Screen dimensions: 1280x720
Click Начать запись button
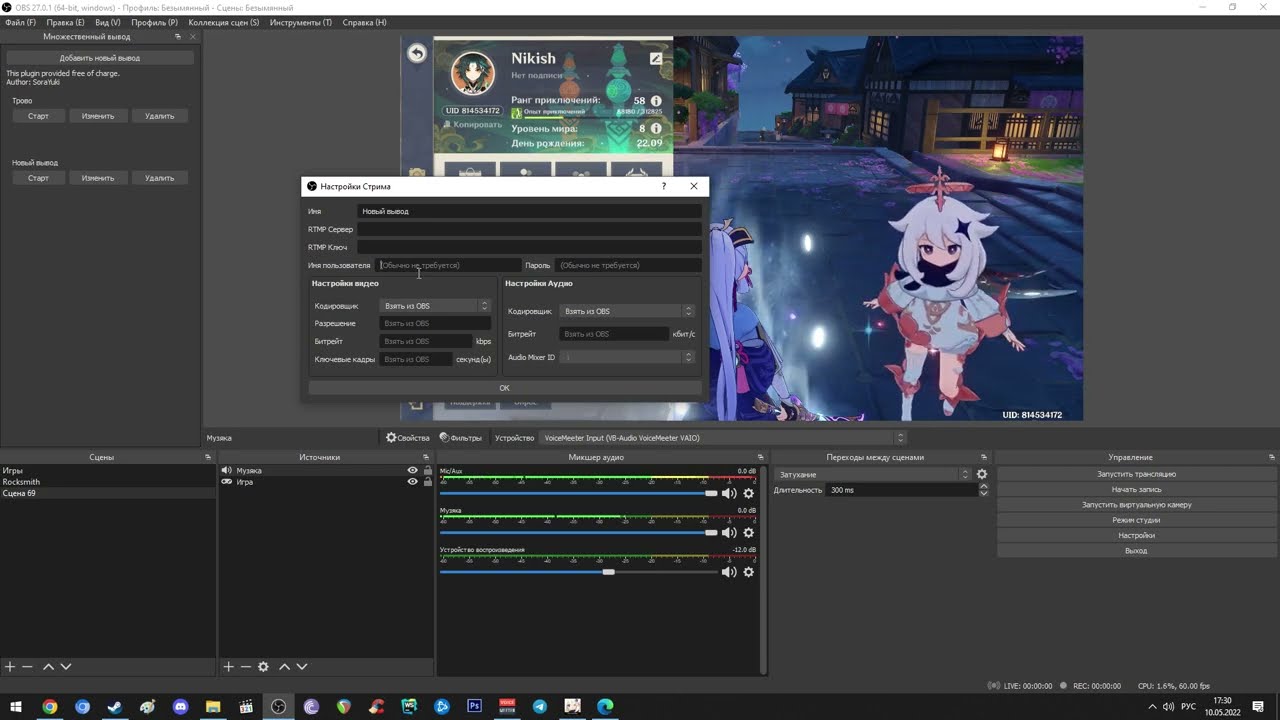pos(1136,489)
